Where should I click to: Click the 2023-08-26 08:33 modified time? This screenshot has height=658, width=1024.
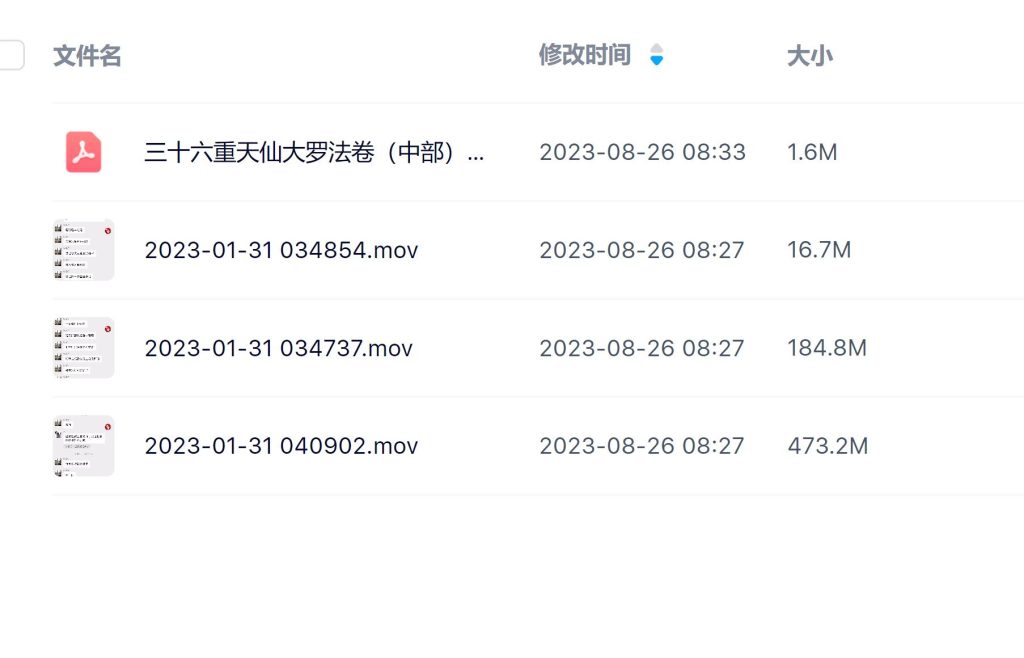point(642,153)
